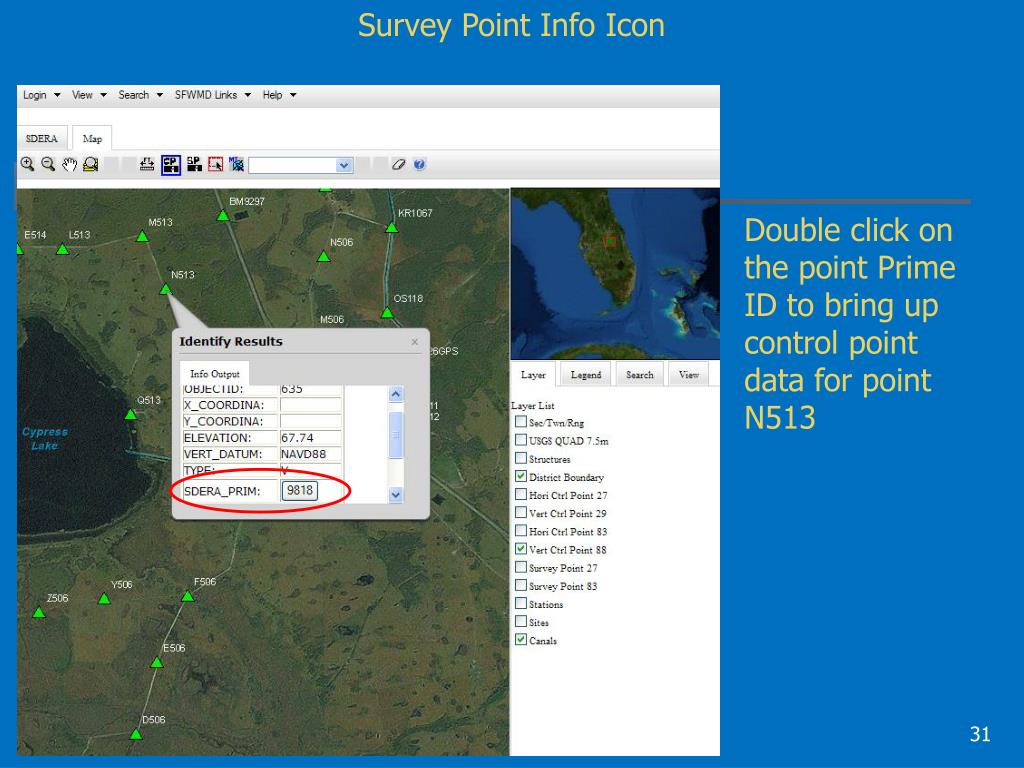Viewport: 1024px width, 768px height.
Task: Open the toolbar combo box dropdown
Action: 344,165
